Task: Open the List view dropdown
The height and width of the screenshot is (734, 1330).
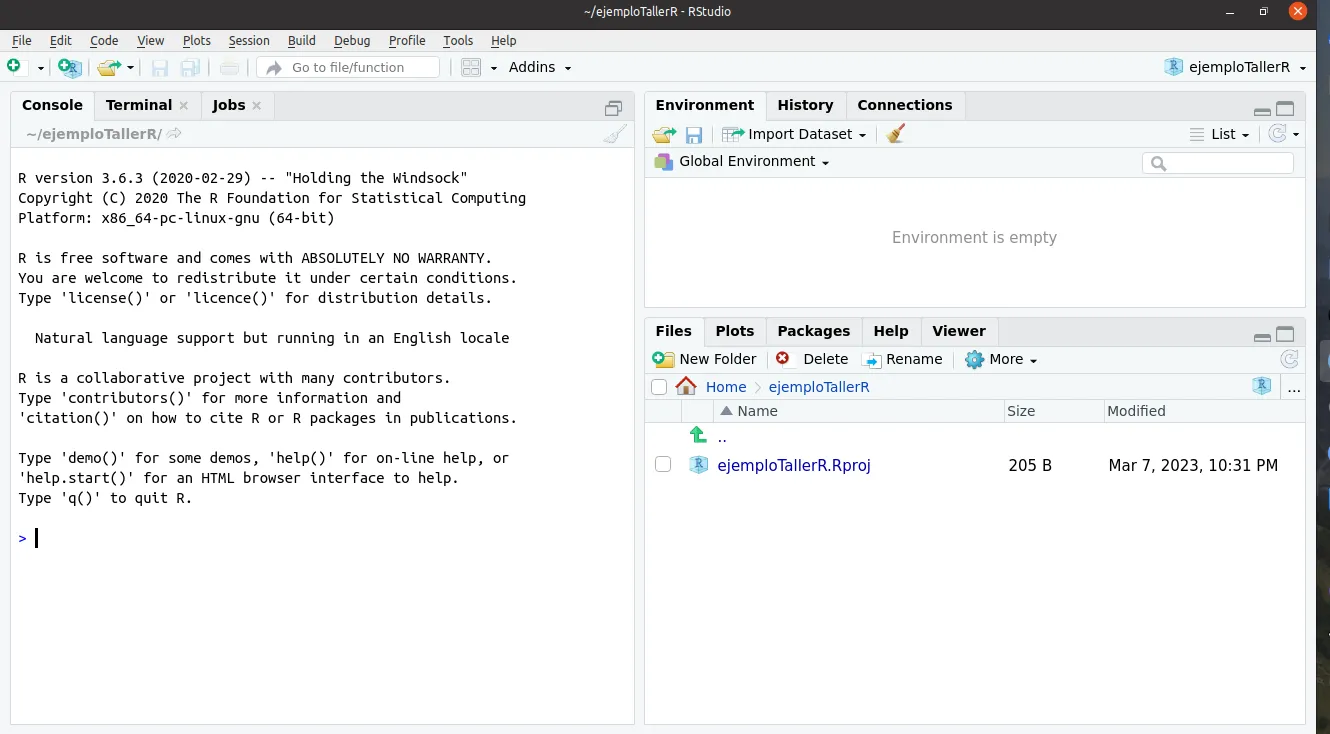Action: 1220,134
